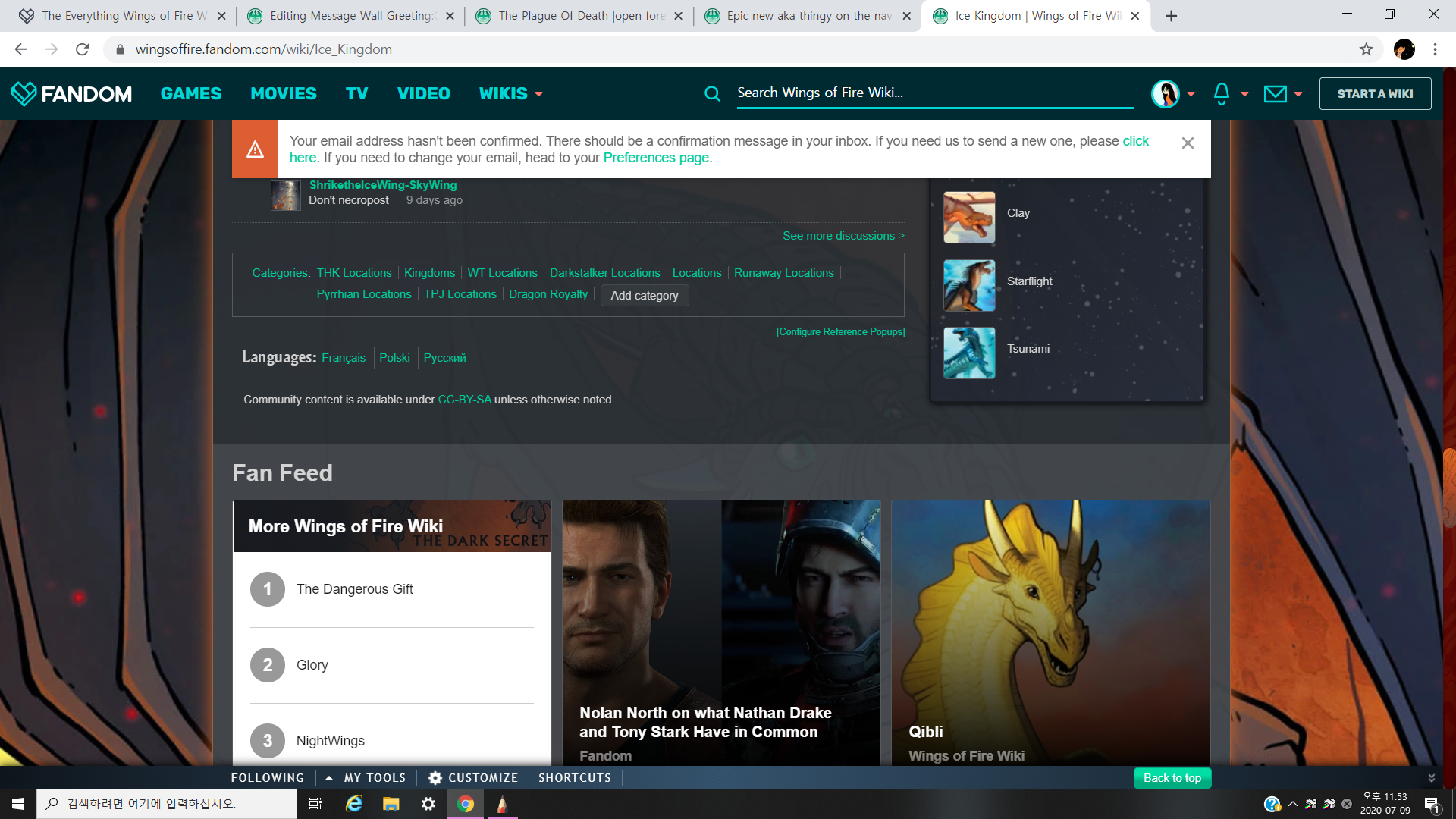Click the Back to top button
The image size is (1456, 819).
coord(1172,778)
